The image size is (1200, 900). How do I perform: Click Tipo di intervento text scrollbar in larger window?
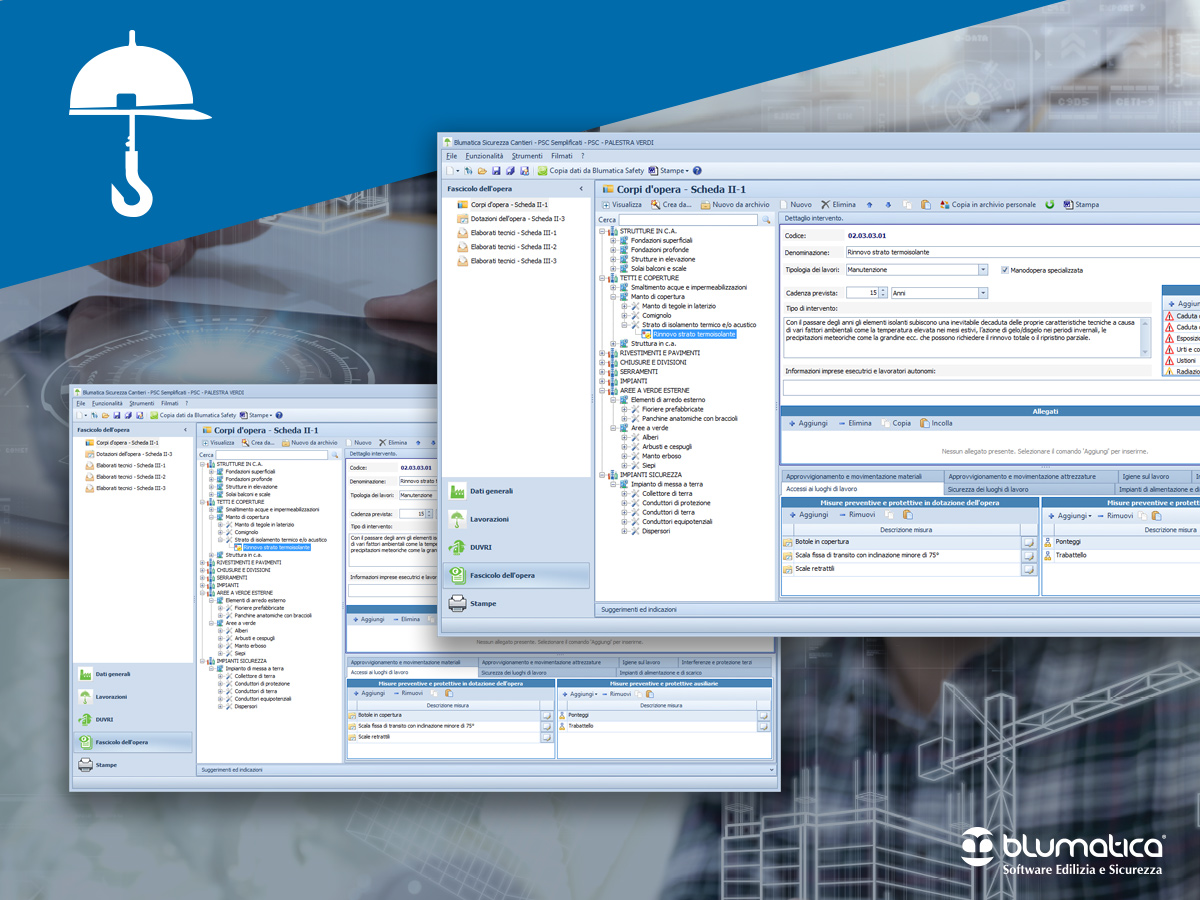[1146, 336]
